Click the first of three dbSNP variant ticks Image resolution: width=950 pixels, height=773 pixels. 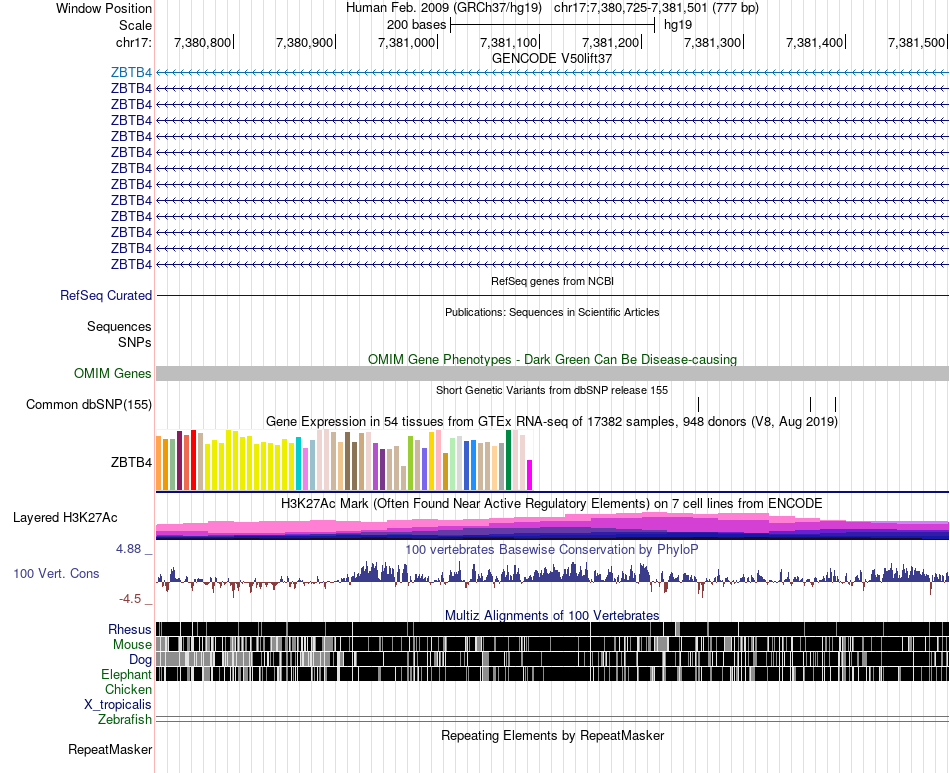click(699, 405)
